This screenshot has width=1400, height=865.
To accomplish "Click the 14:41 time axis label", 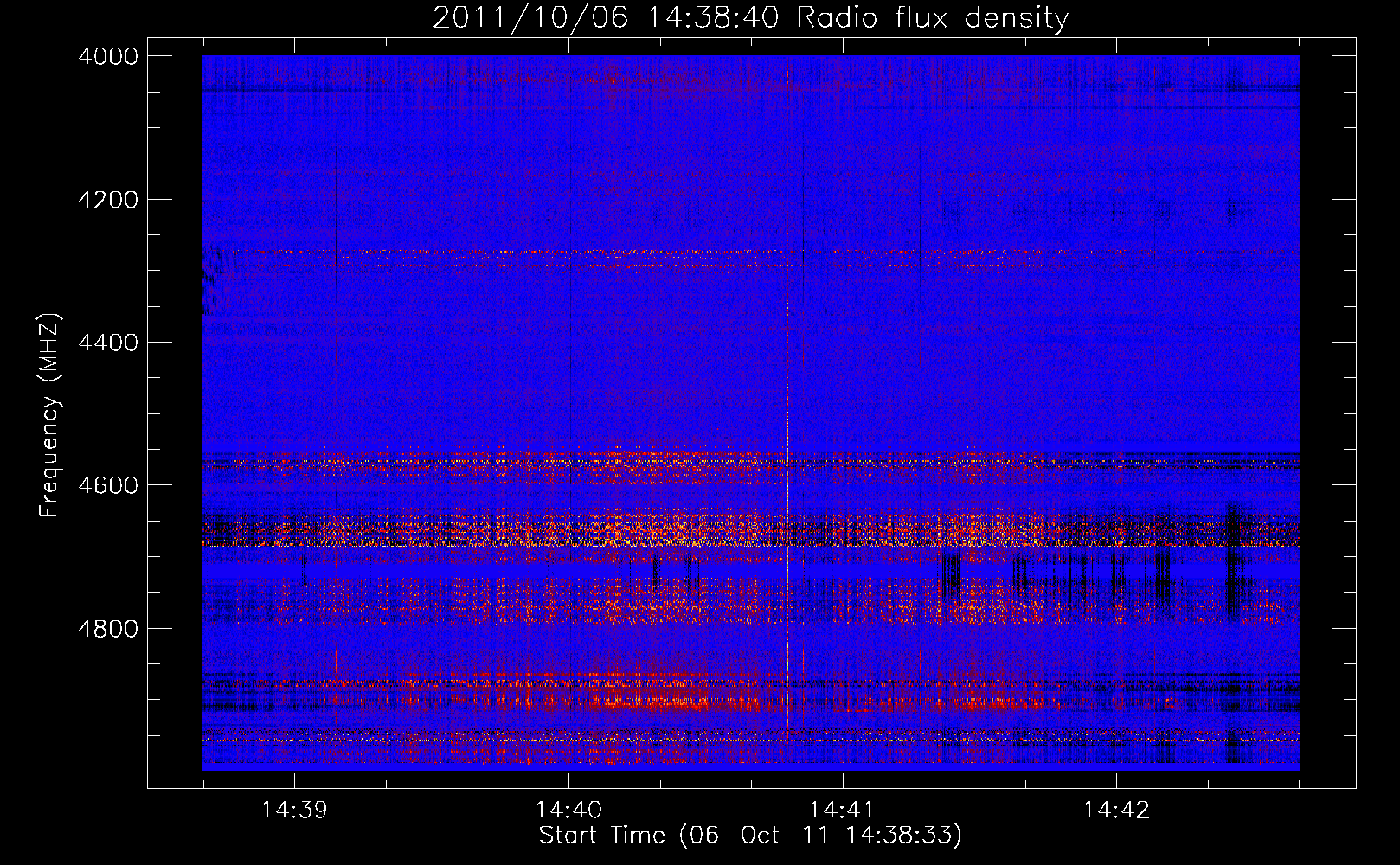I will pyautogui.click(x=842, y=811).
